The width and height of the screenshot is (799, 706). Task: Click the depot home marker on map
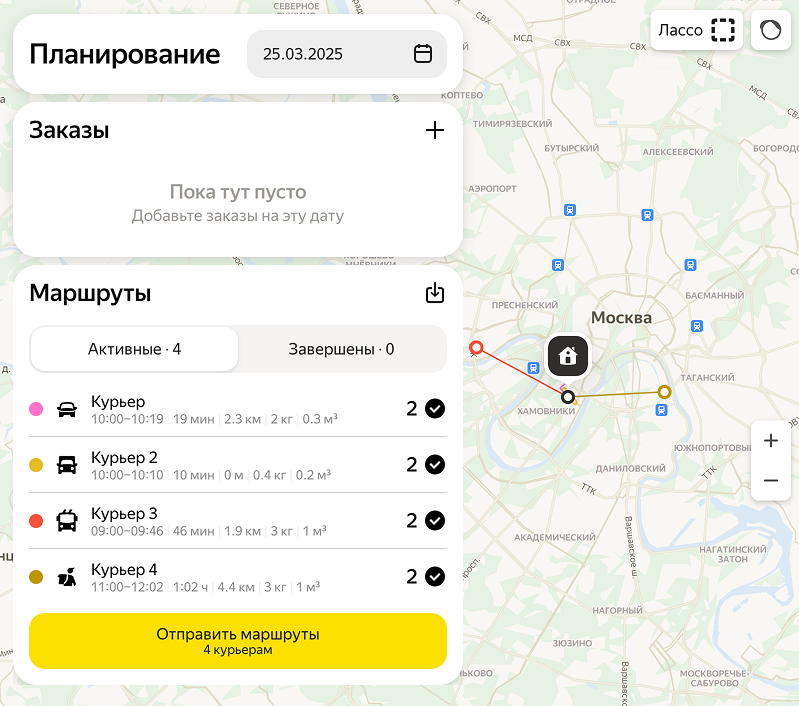coord(567,355)
